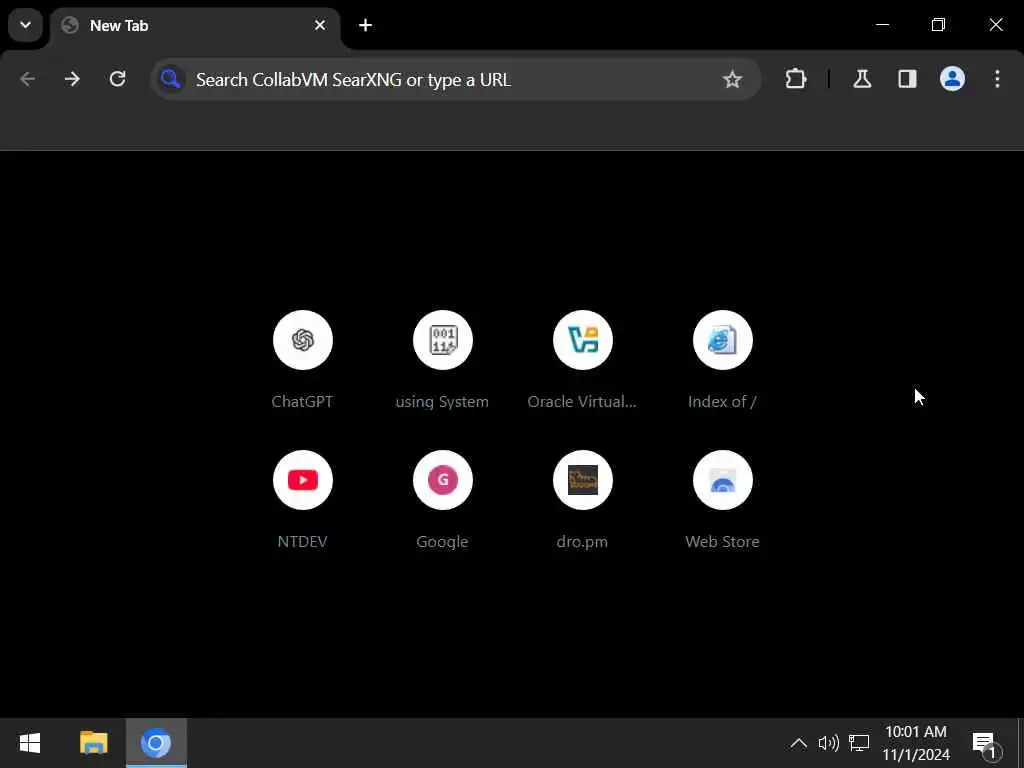Reload the current page
This screenshot has width=1024, height=768.
click(118, 79)
